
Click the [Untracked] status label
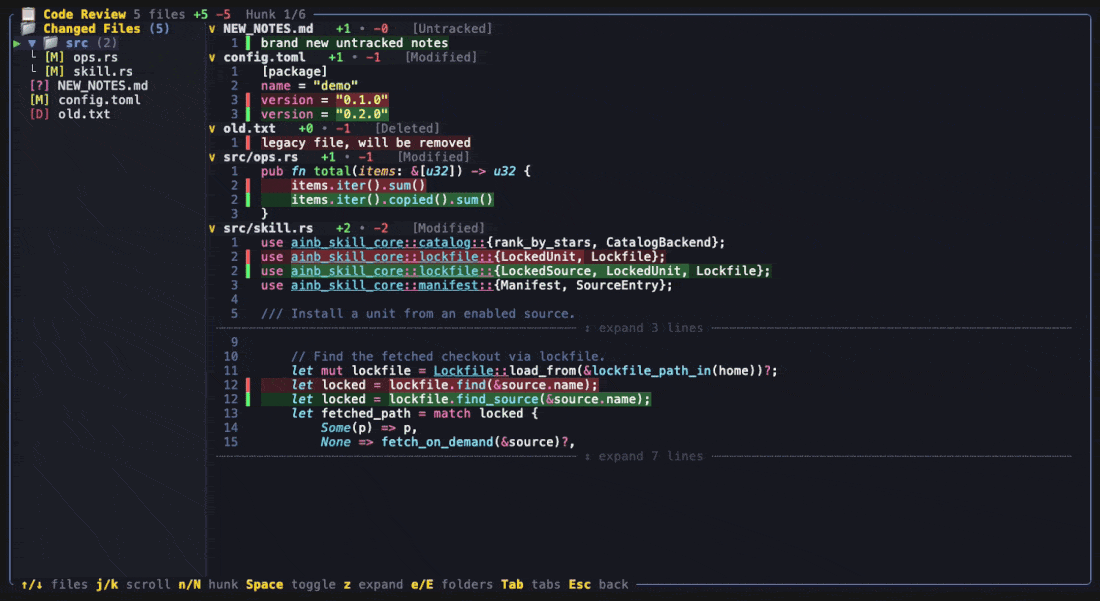click(x=452, y=29)
